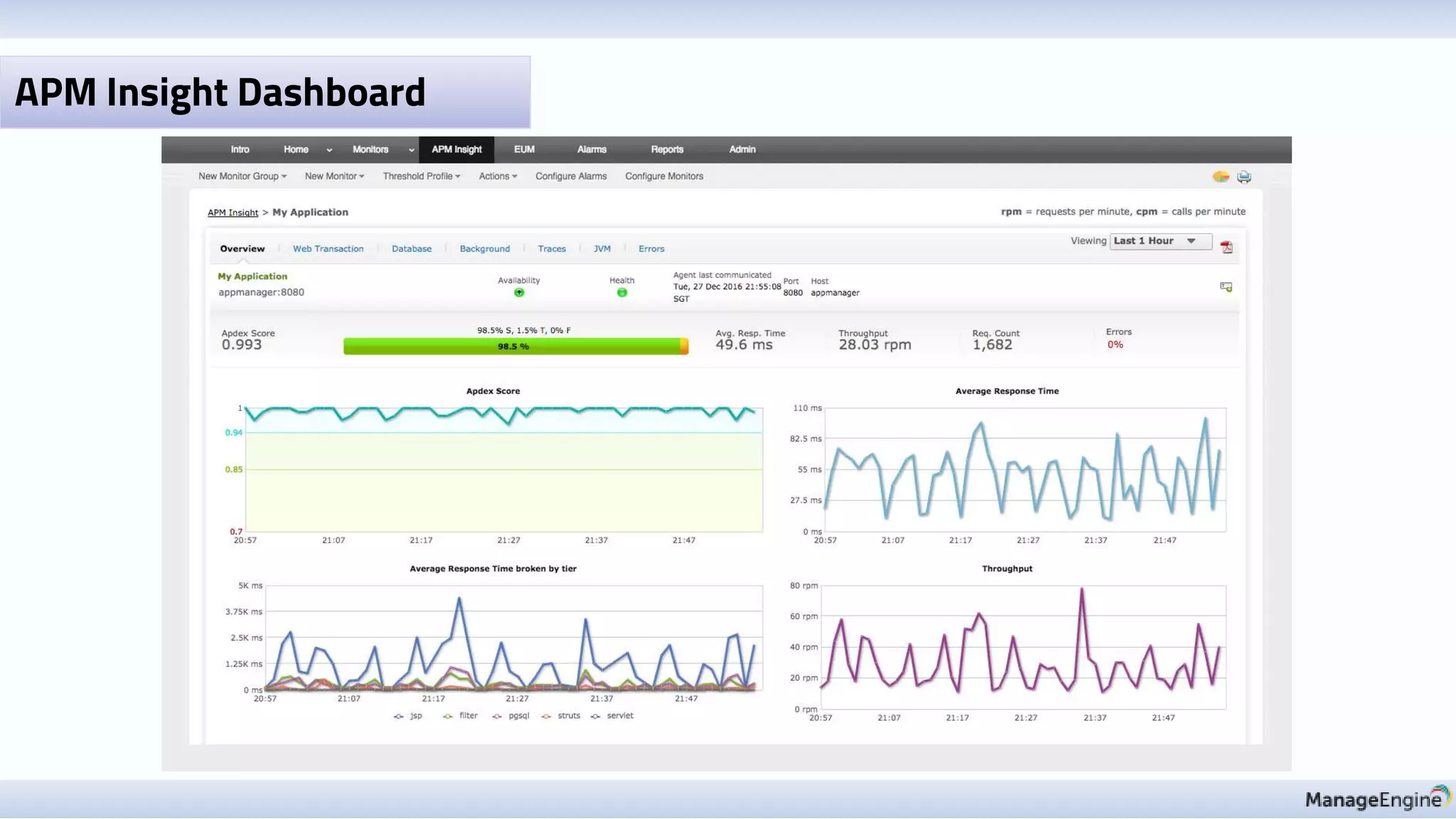Click the green Health status icon
Screen dimensions: 1456x819
[x=622, y=292]
